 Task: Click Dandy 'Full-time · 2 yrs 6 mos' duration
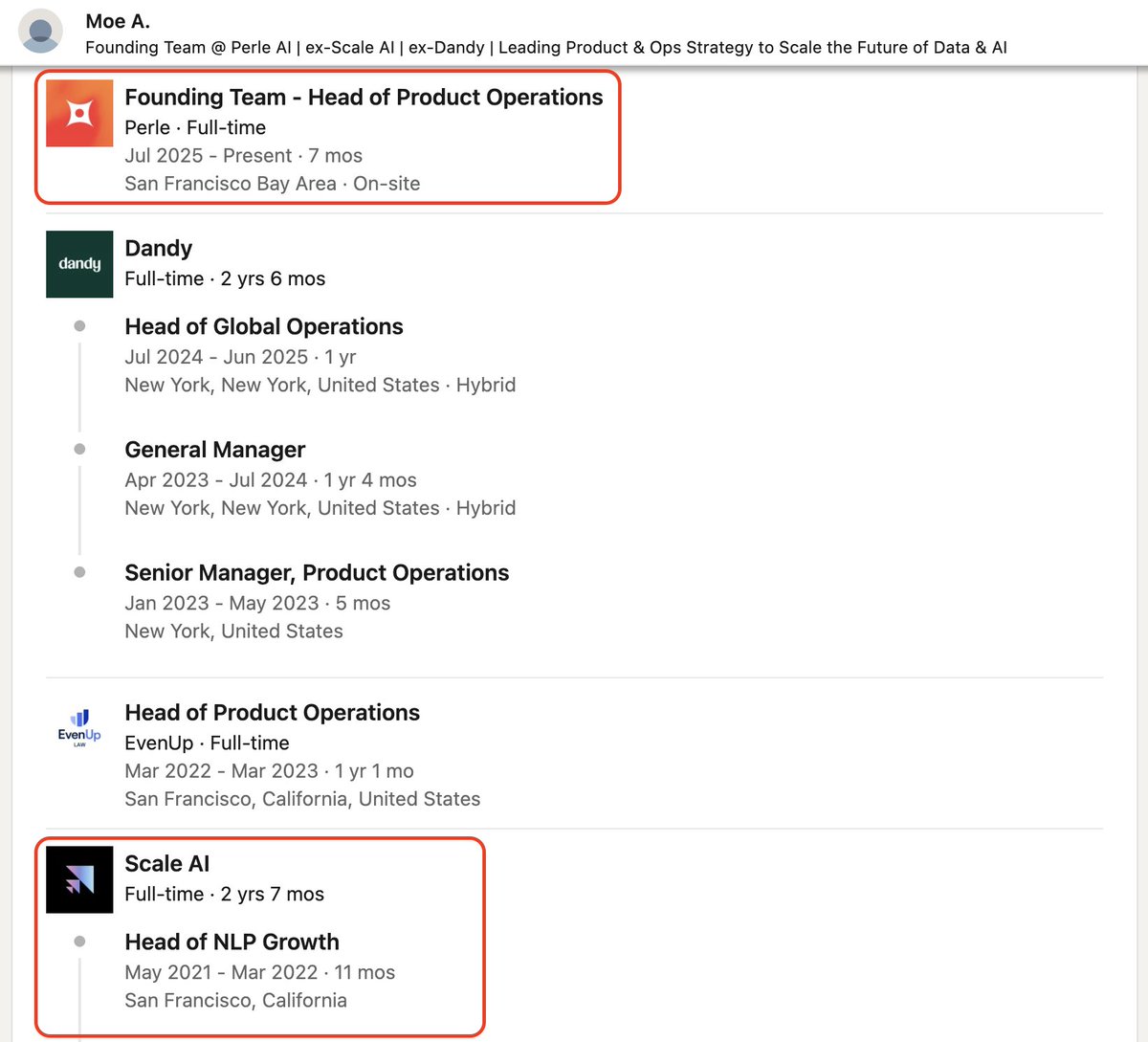click(225, 279)
